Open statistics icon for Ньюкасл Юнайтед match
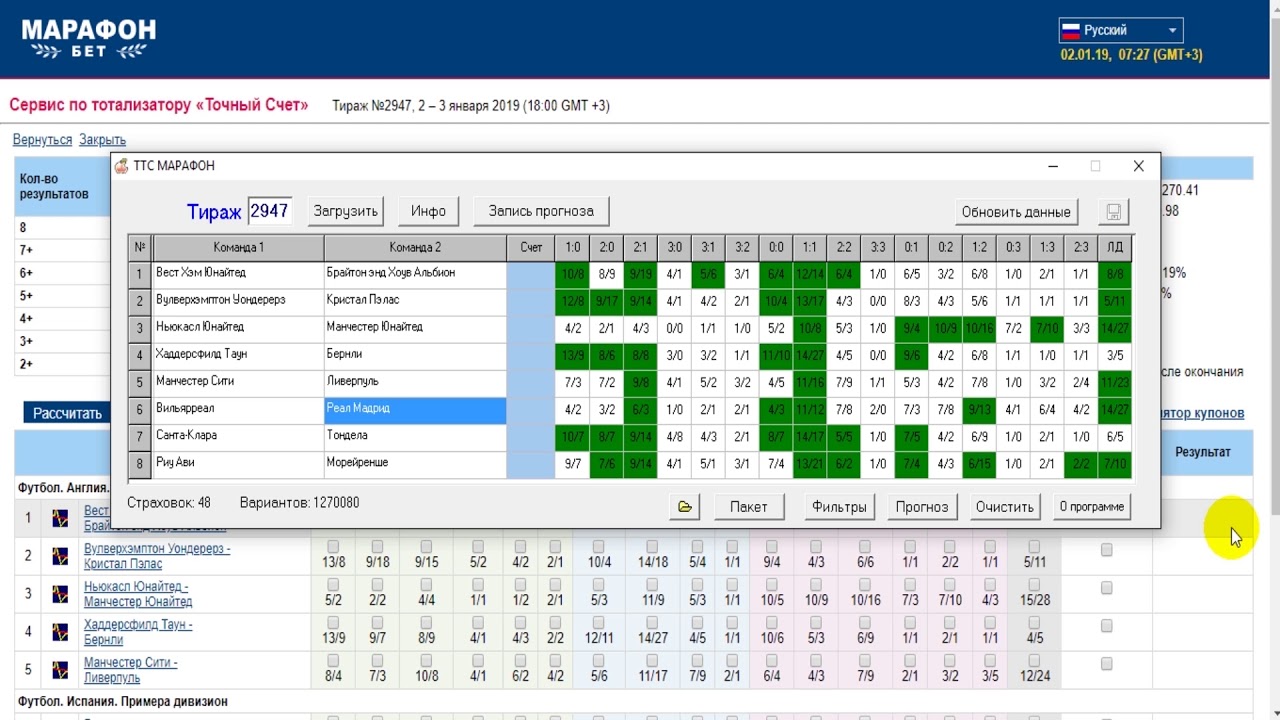Viewport: 1280px width, 720px height. [x=61, y=594]
